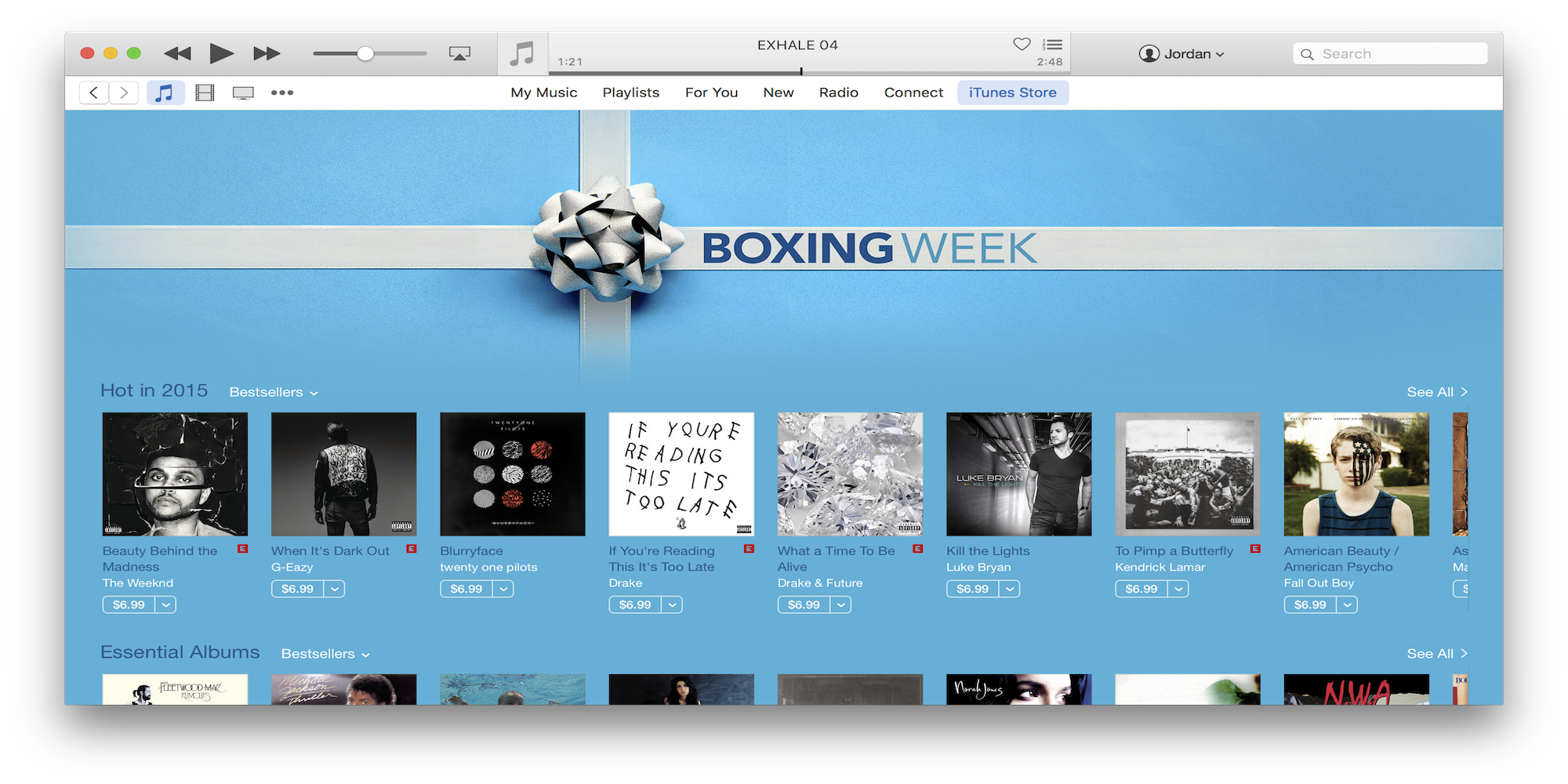Image resolution: width=1568 pixels, height=784 pixels.
Task: Click See All next to Hot in 2015
Action: pyautogui.click(x=1435, y=391)
